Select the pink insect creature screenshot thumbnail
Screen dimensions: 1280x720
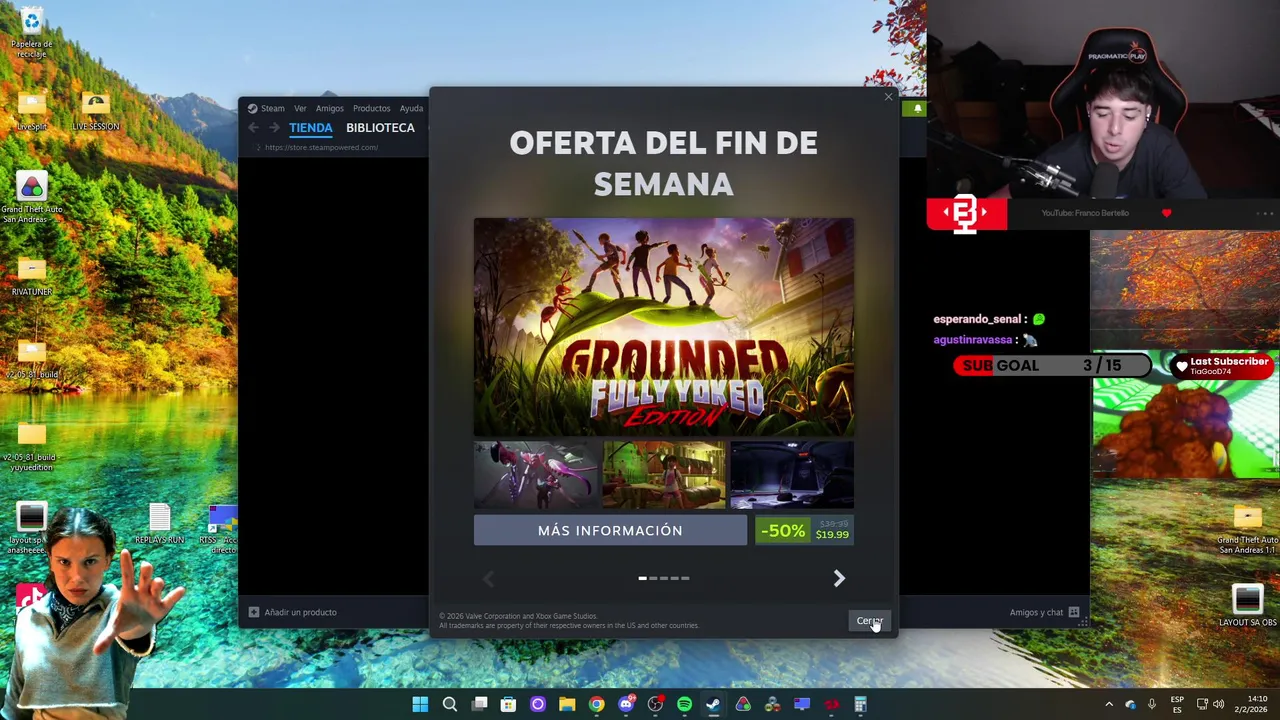pyautogui.click(x=537, y=475)
